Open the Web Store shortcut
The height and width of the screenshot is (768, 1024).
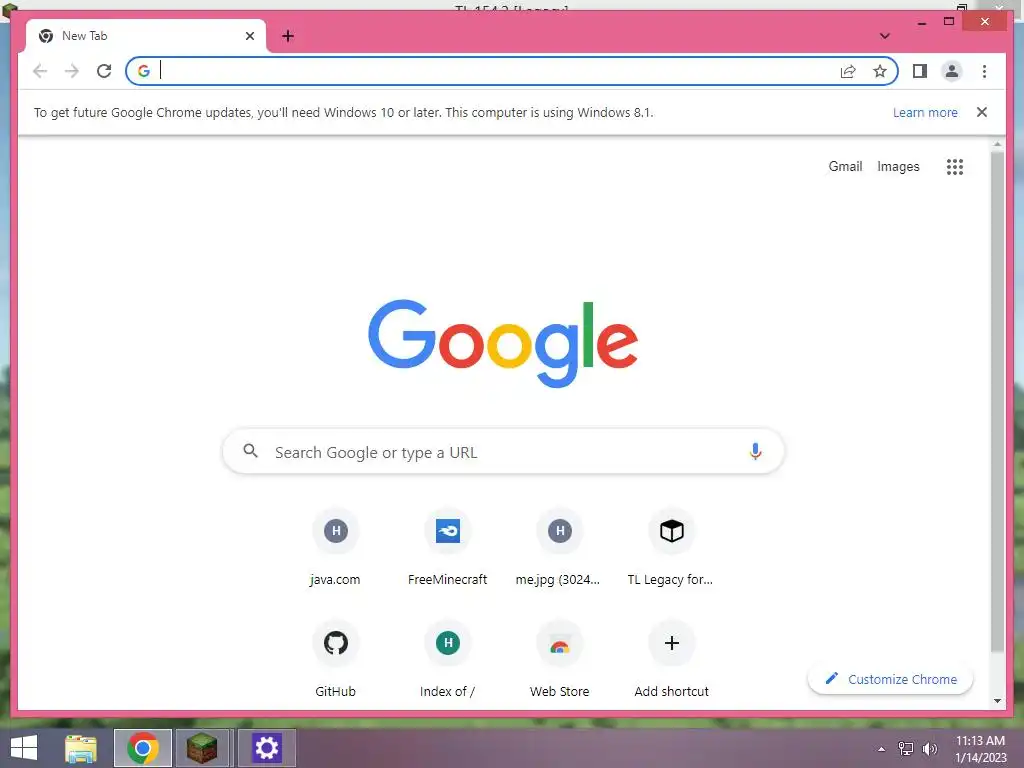559,660
